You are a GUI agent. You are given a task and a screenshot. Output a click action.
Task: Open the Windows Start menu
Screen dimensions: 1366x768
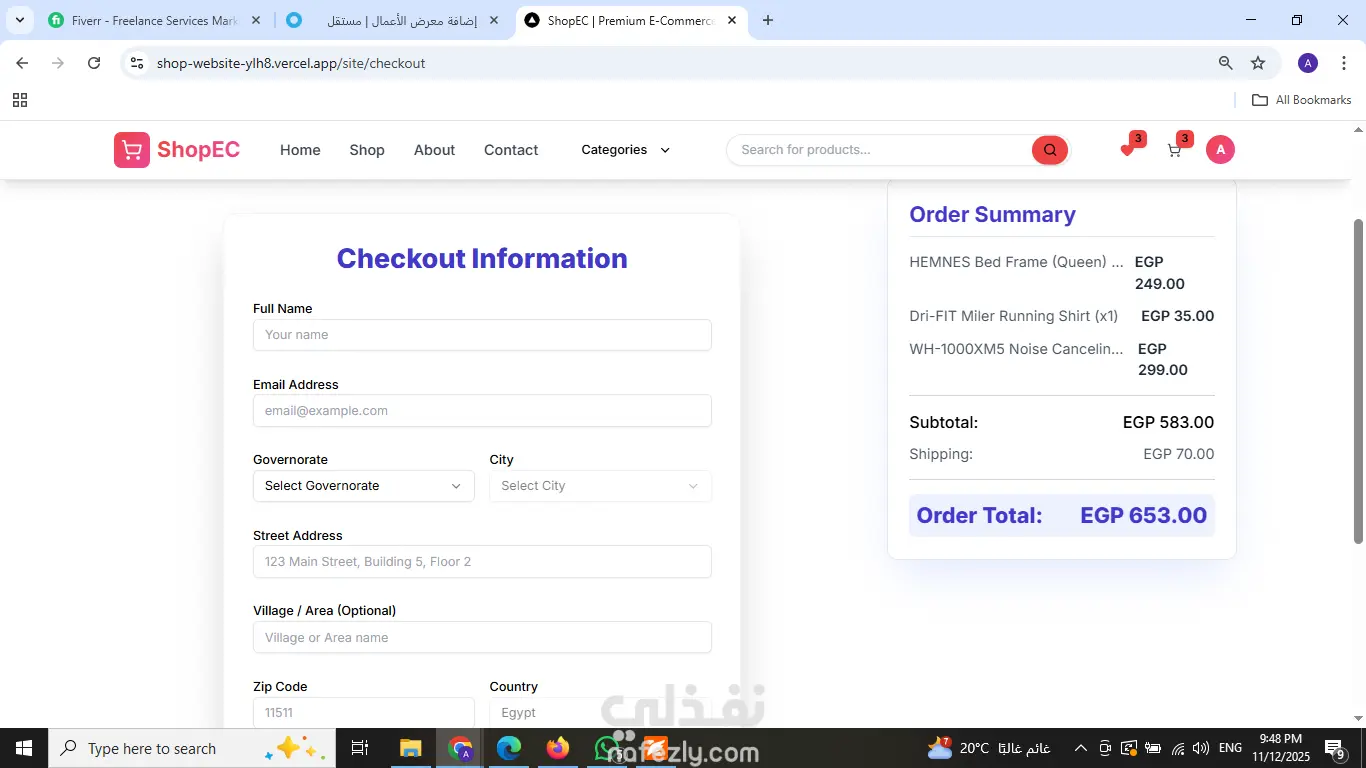pyautogui.click(x=24, y=748)
